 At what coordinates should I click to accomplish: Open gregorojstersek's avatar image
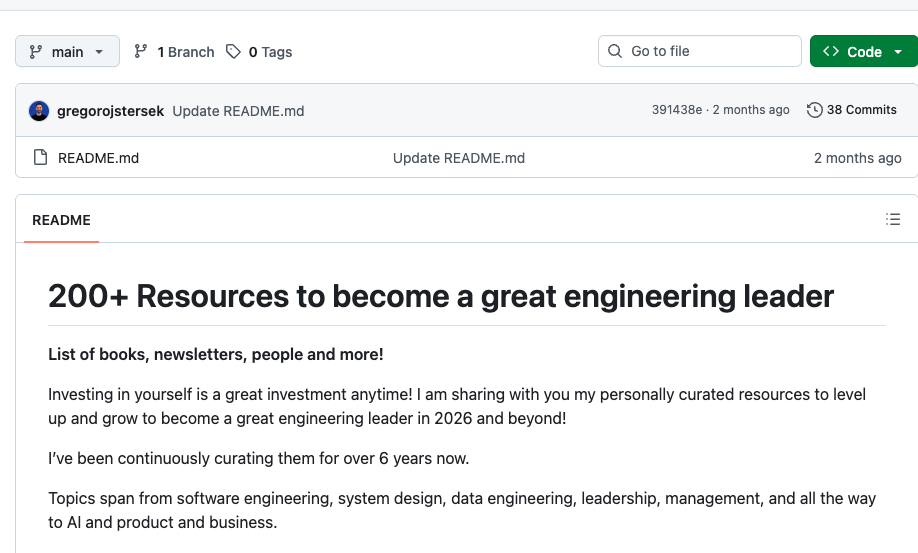click(x=39, y=111)
